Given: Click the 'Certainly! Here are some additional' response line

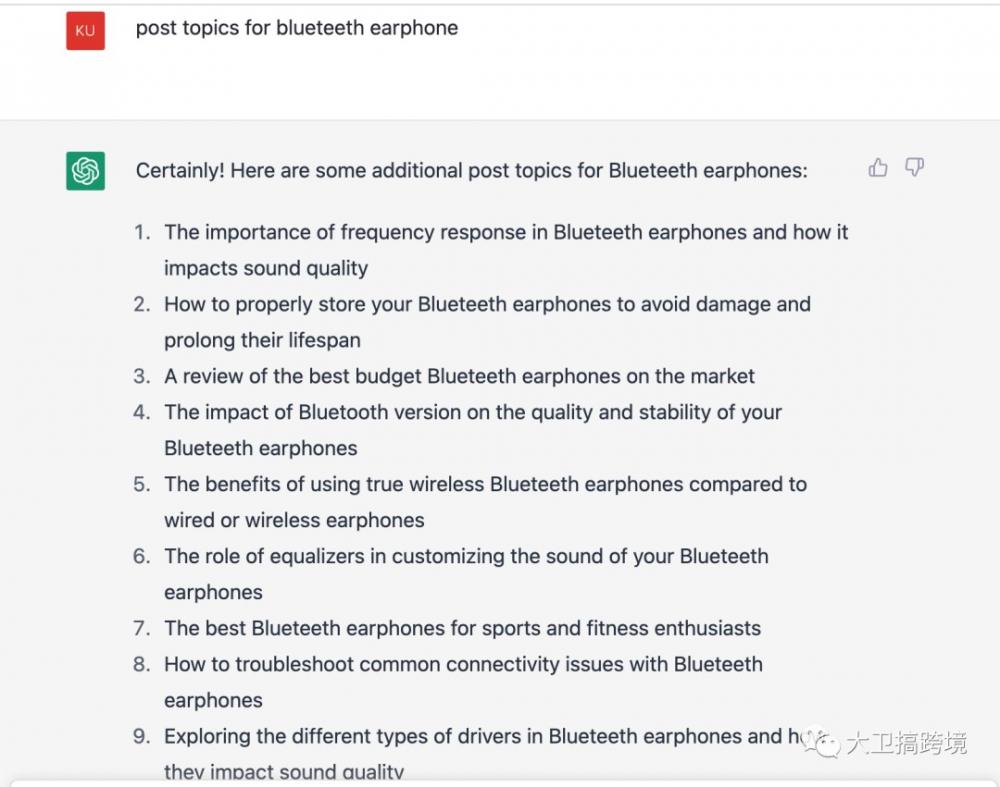Looking at the screenshot, I should click(x=471, y=171).
